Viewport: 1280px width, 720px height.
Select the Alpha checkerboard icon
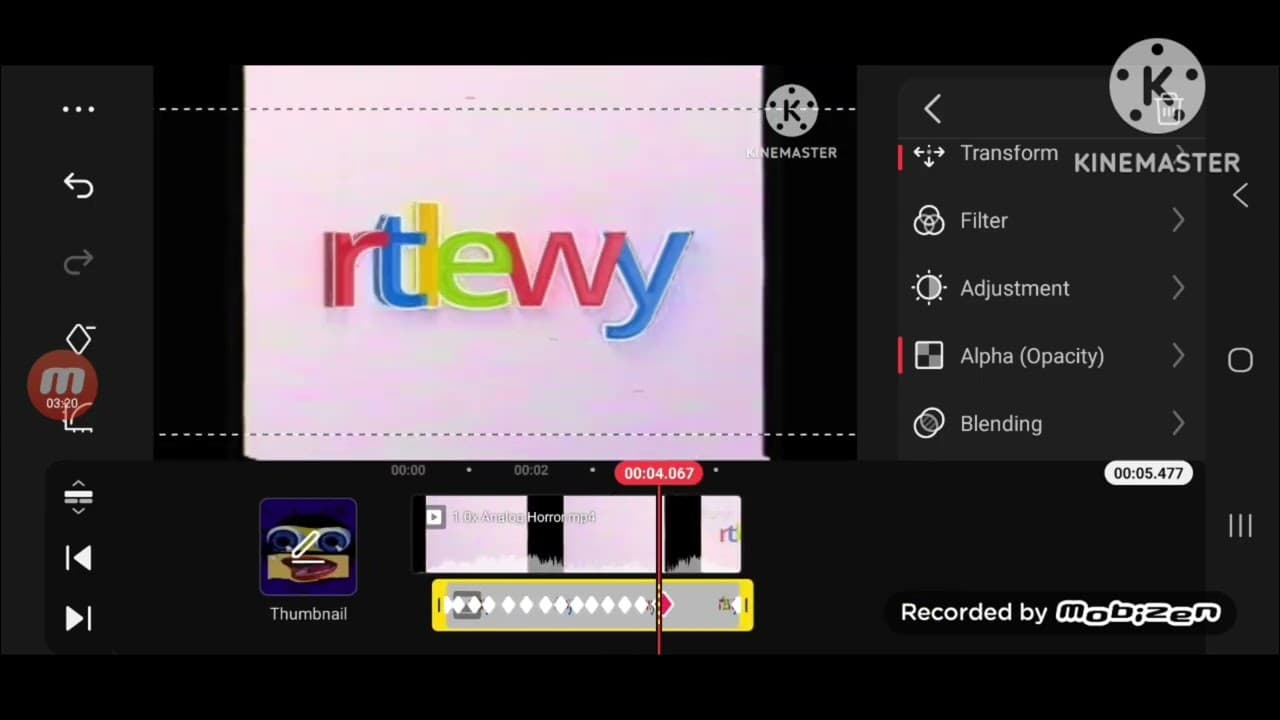pos(929,356)
